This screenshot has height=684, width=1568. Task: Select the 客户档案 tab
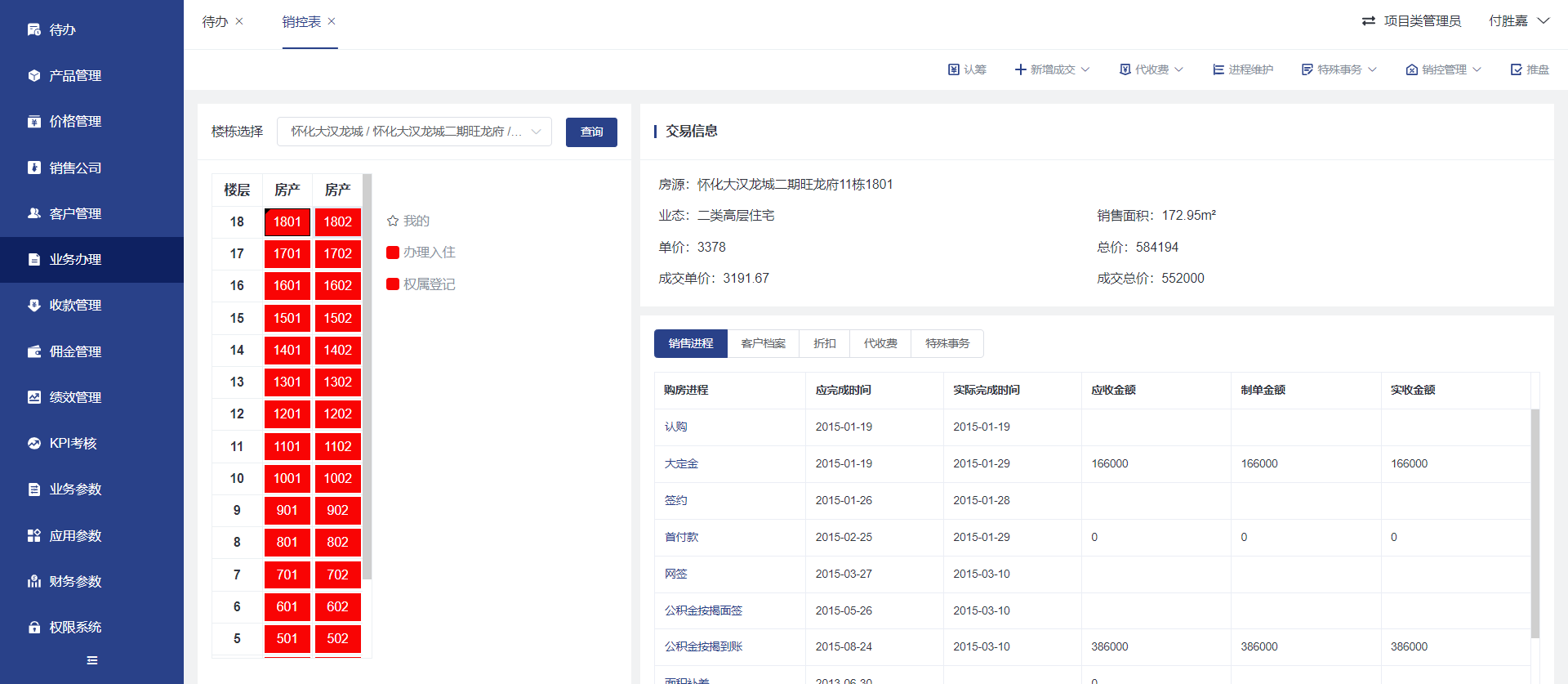click(x=764, y=343)
